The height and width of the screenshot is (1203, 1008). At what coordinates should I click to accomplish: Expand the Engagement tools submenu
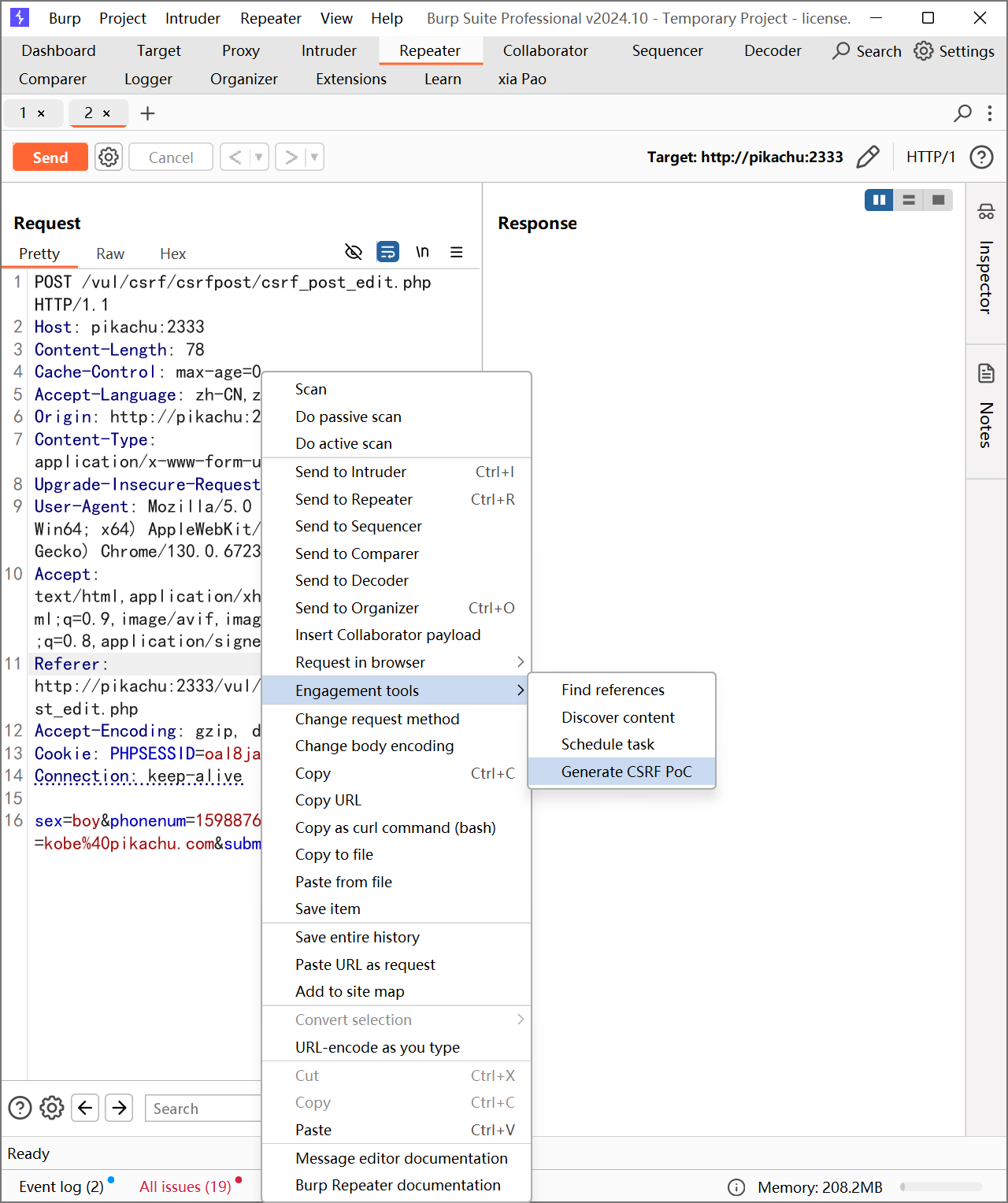click(x=396, y=690)
